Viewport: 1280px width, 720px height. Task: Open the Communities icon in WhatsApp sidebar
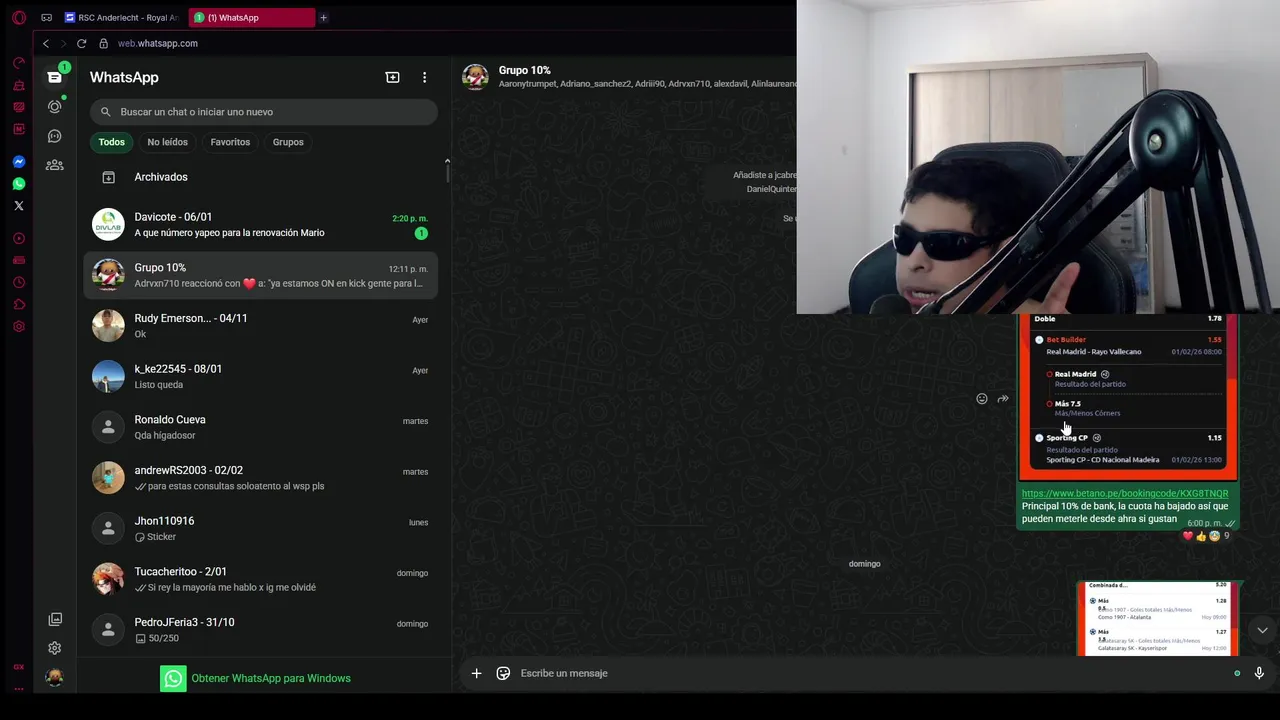pyautogui.click(x=55, y=165)
